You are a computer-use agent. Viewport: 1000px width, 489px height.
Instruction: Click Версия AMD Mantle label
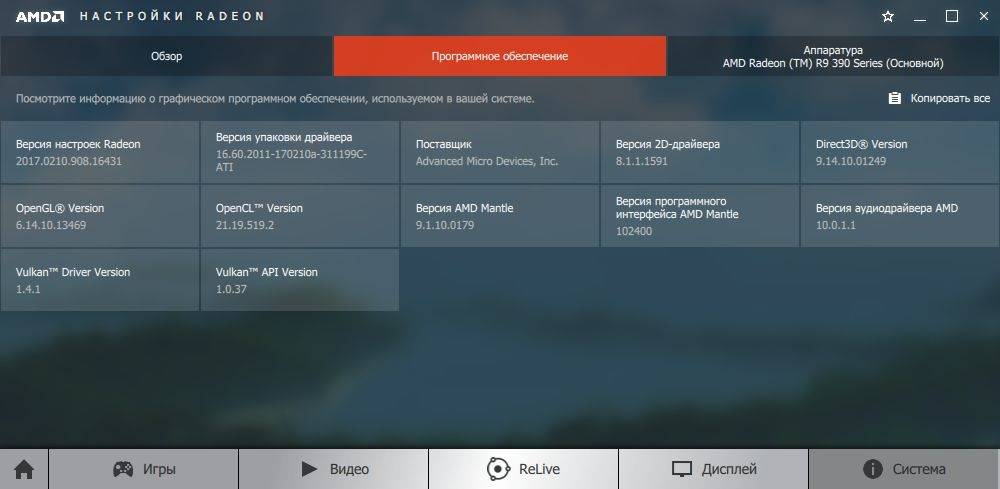pos(464,208)
